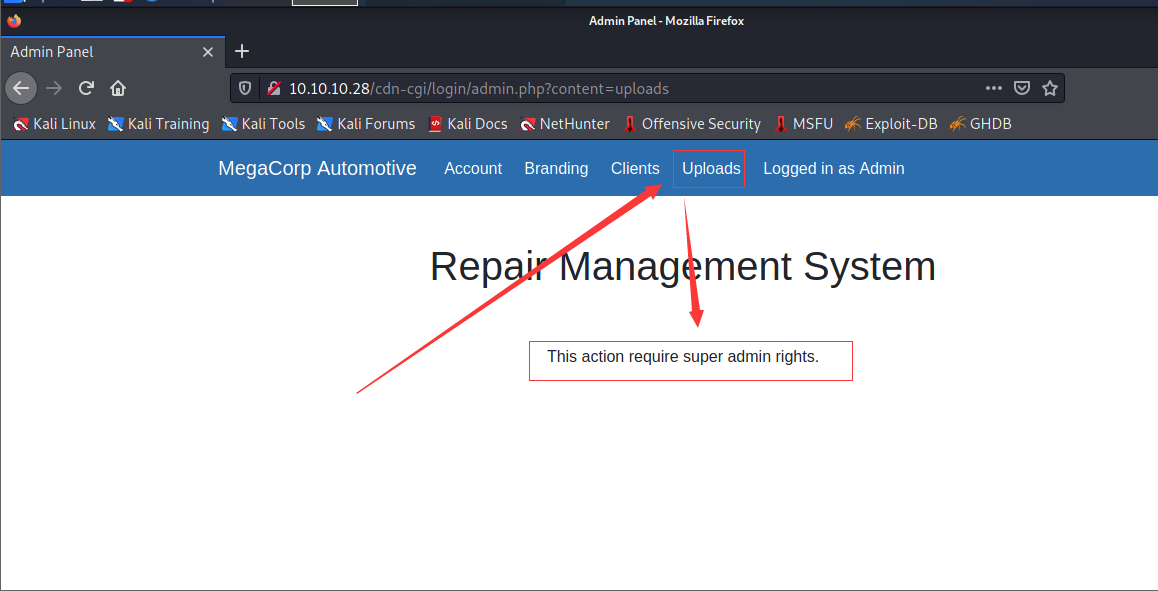Close the Admin Panel tab
This screenshot has width=1158, height=591.
pyautogui.click(x=208, y=52)
